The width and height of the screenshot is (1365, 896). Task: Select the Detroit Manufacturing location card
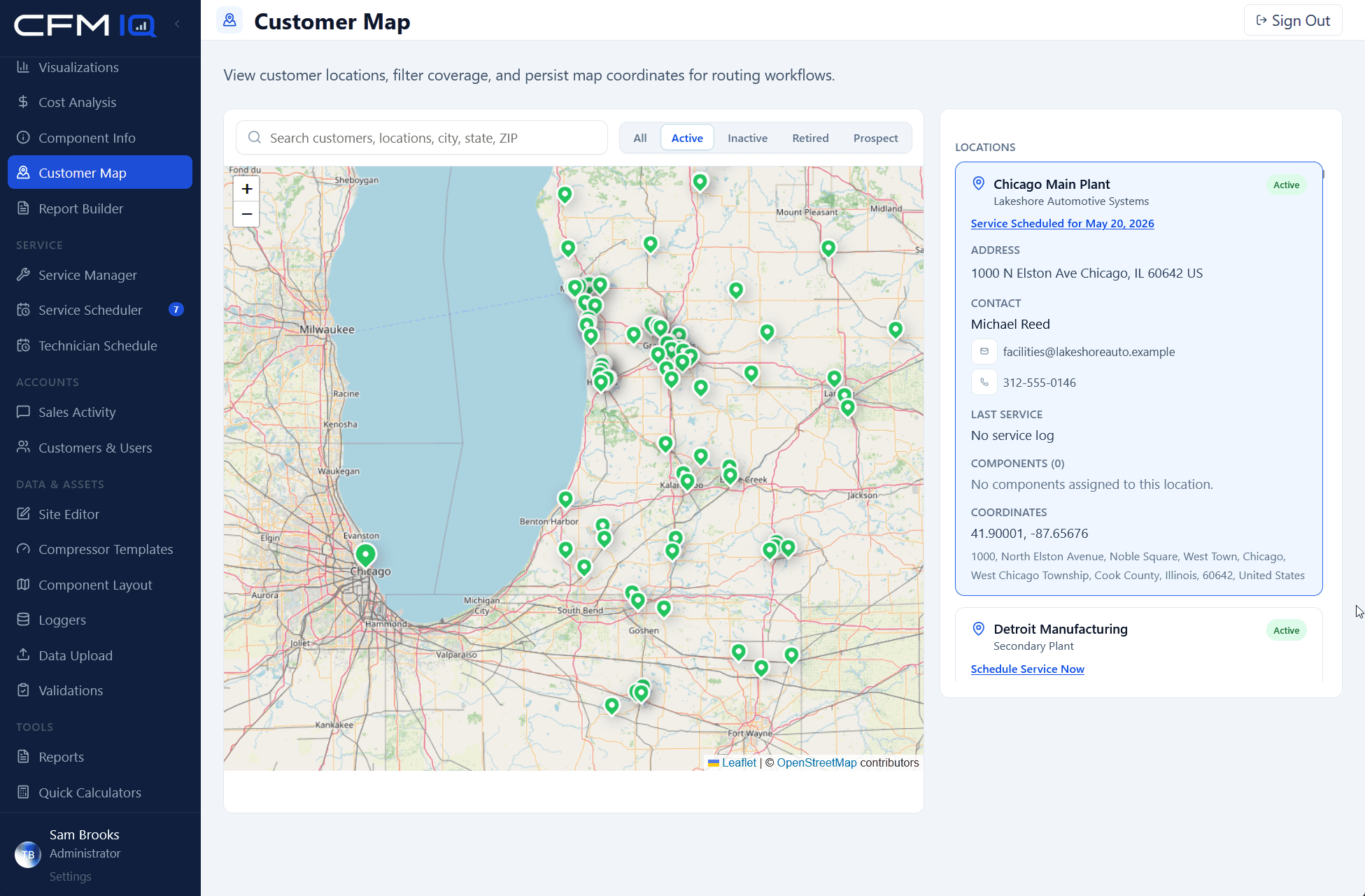[1138, 646]
